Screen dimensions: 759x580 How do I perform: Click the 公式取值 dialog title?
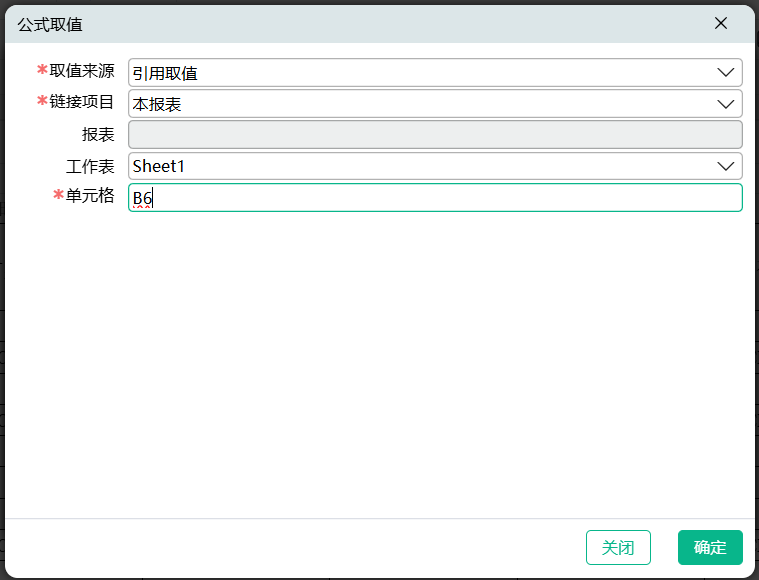[x=50, y=23]
